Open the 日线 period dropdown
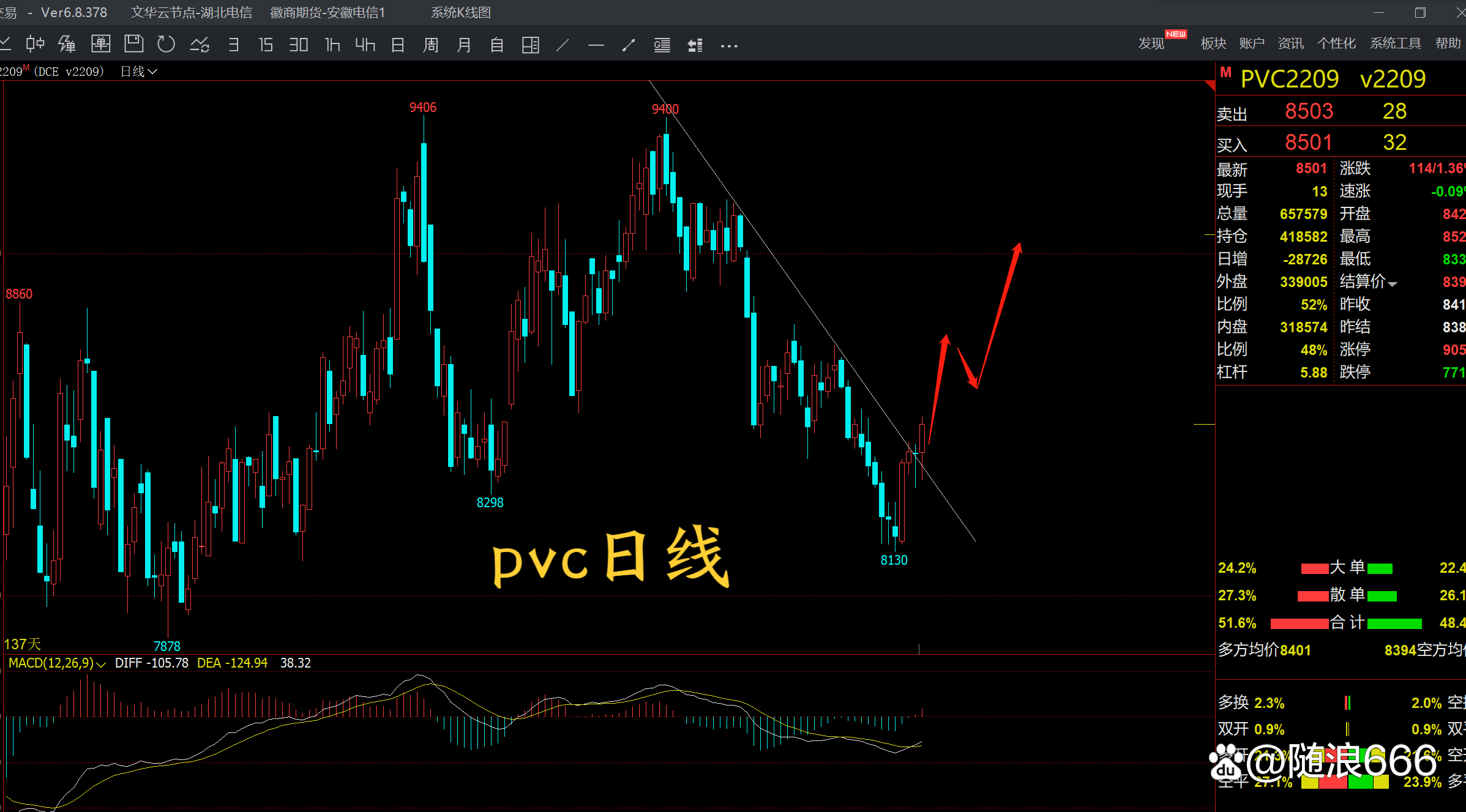Image resolution: width=1466 pixels, height=812 pixels. coord(138,72)
